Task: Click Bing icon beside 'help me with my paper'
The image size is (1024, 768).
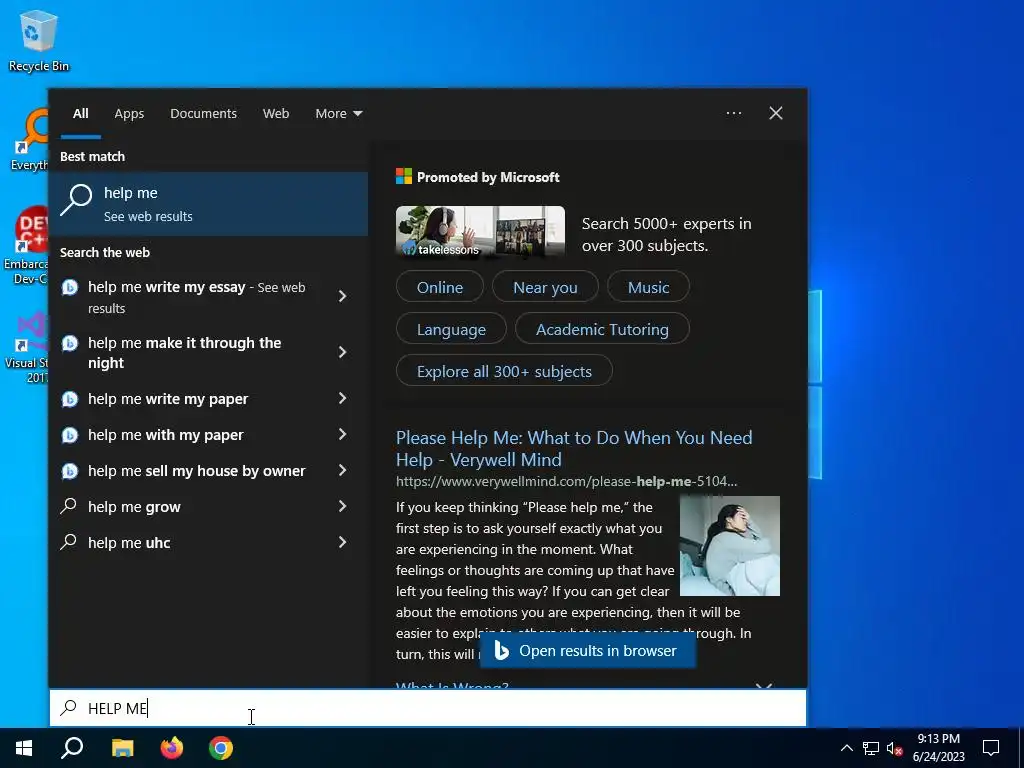Action: (x=70, y=435)
